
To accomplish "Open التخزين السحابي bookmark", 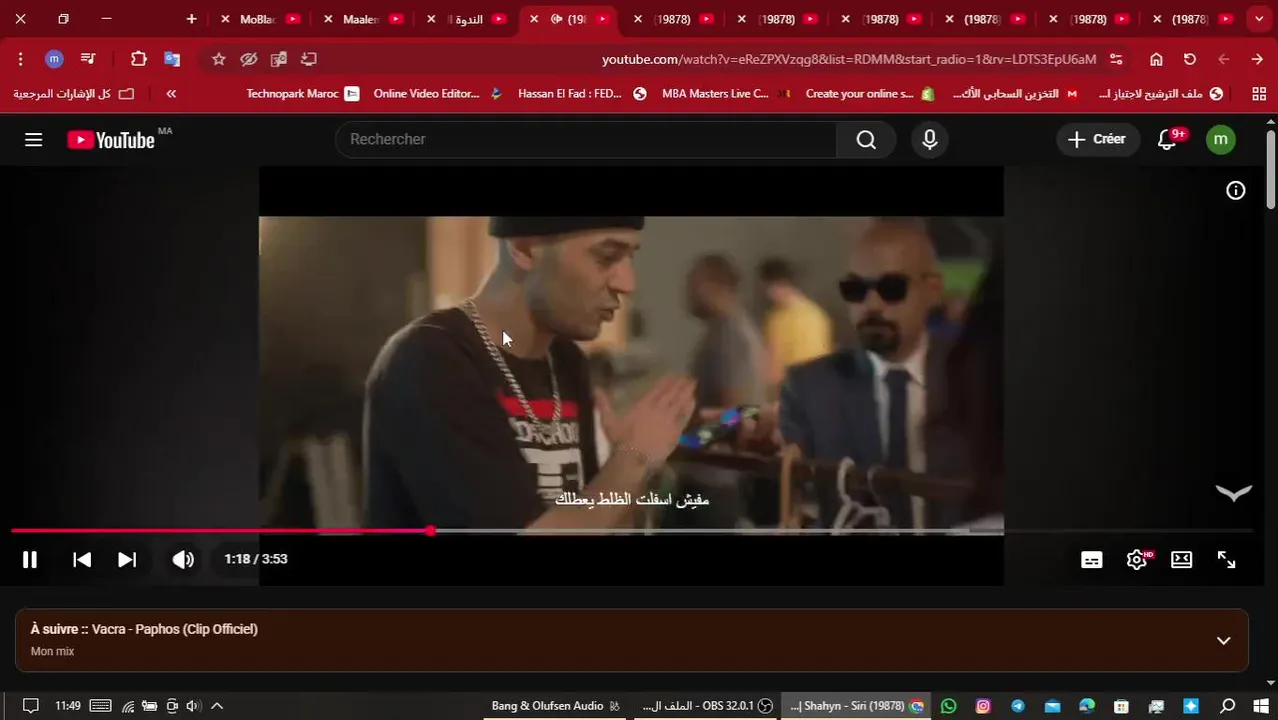I will click(1015, 94).
